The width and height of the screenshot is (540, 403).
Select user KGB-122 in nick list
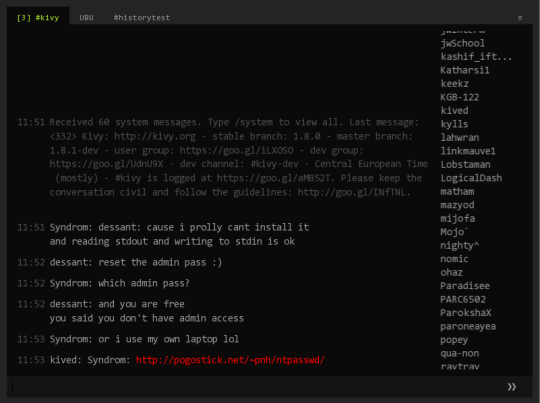point(460,97)
